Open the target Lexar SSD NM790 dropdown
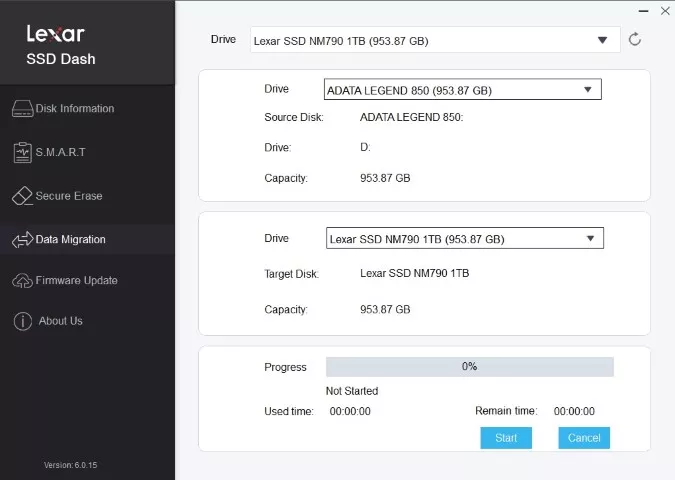Image resolution: width=675 pixels, height=480 pixels. (590, 239)
